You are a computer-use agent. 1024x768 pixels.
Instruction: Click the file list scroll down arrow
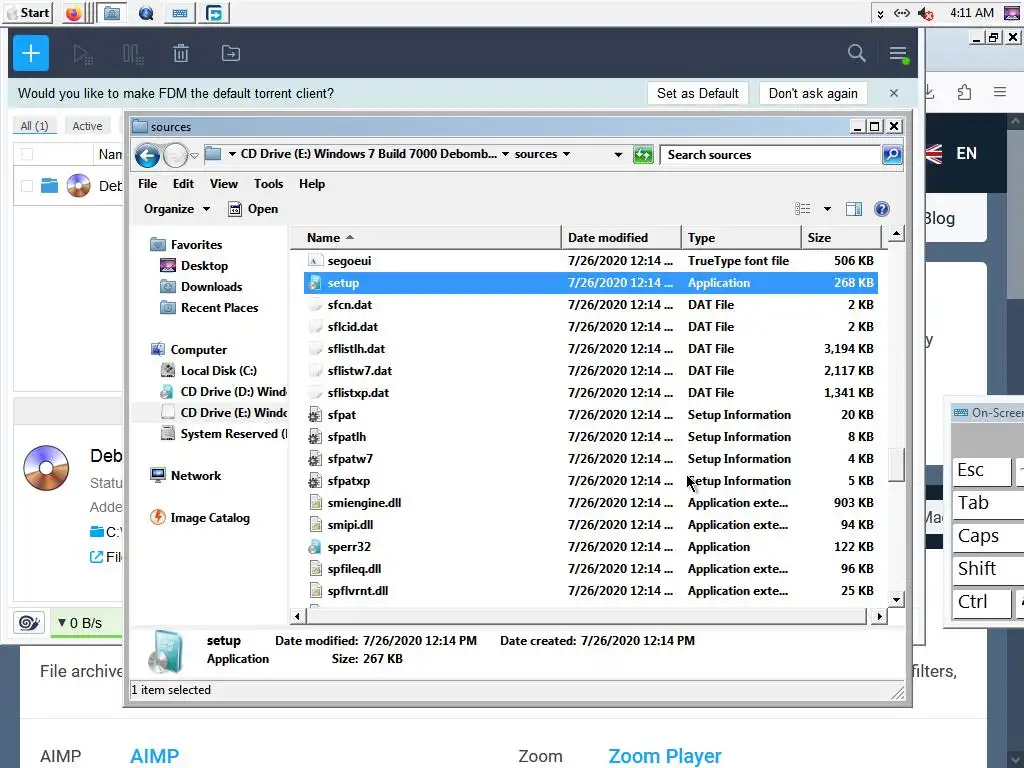pos(897,600)
